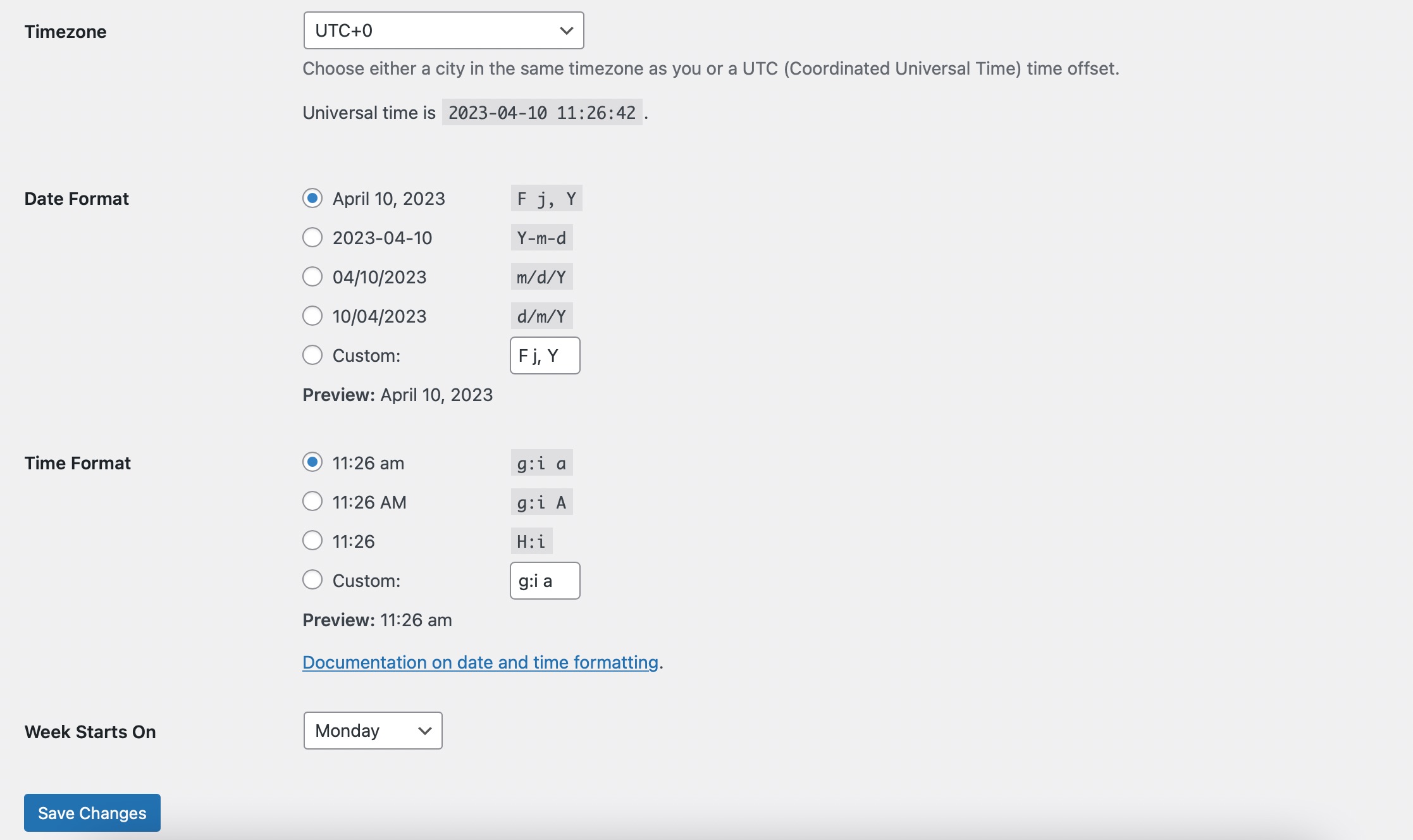Image resolution: width=1413 pixels, height=840 pixels.
Task: Click the Custom time format input field
Action: tap(544, 580)
